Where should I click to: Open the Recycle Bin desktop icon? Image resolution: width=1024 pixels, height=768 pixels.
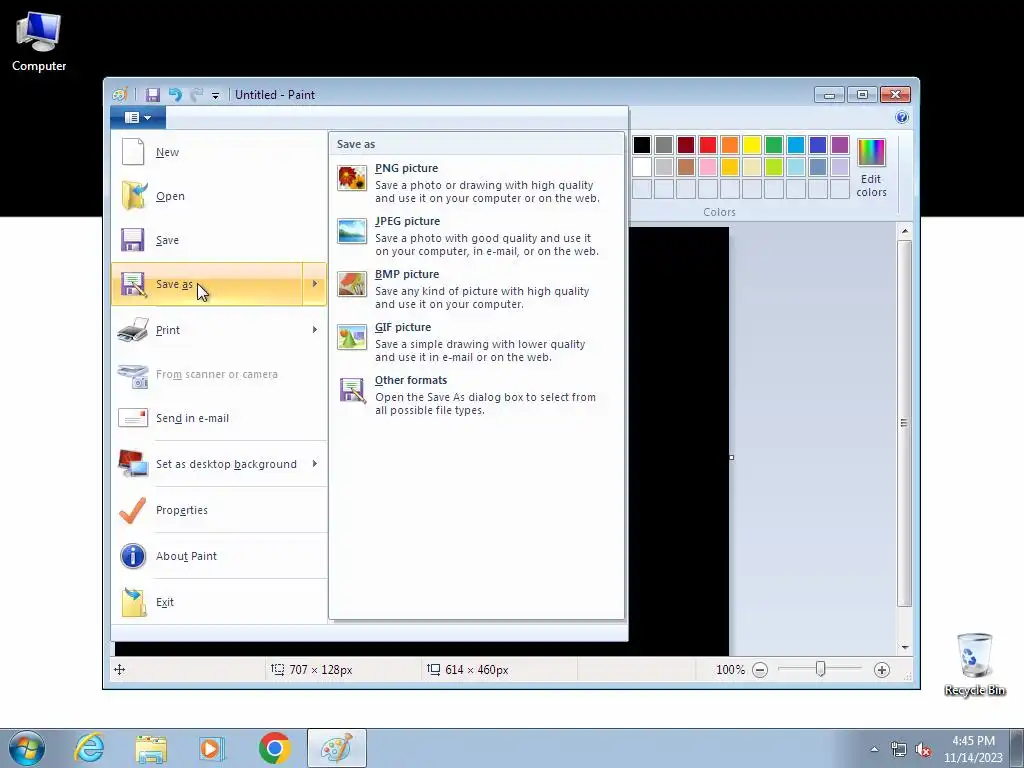pos(974,664)
